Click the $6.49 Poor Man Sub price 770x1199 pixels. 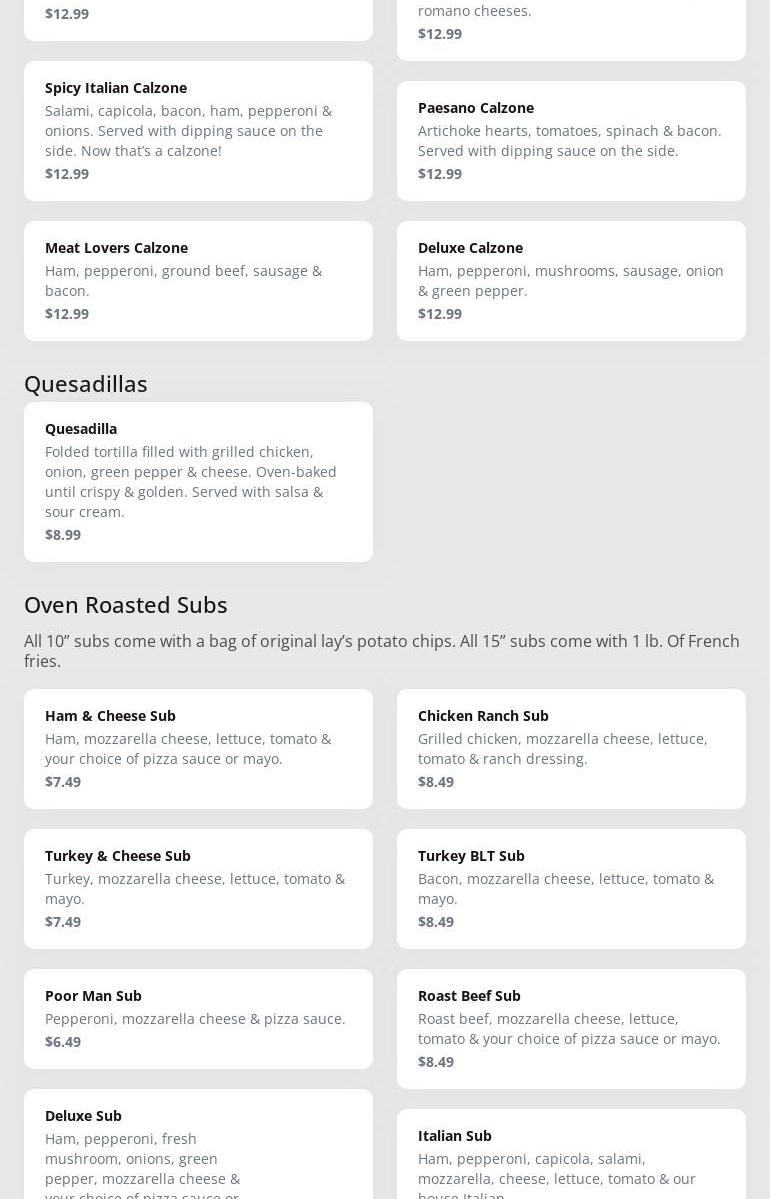(63, 1041)
